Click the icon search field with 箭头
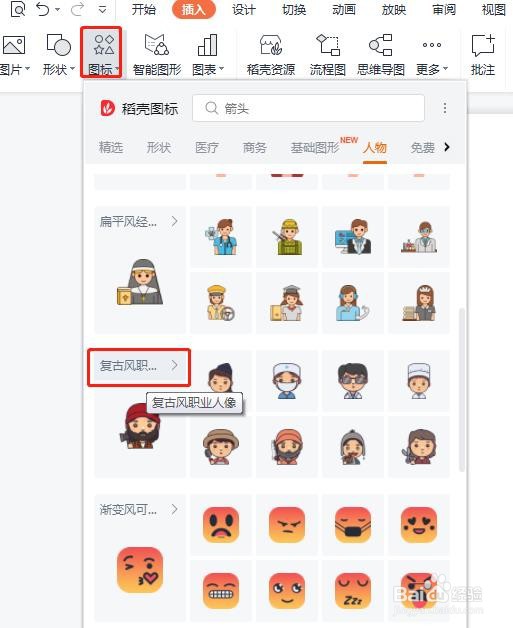Image resolution: width=513 pixels, height=628 pixels. pyautogui.click(x=308, y=108)
